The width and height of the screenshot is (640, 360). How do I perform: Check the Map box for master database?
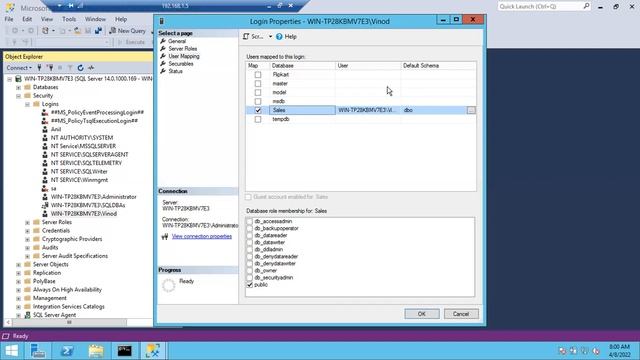[258, 84]
